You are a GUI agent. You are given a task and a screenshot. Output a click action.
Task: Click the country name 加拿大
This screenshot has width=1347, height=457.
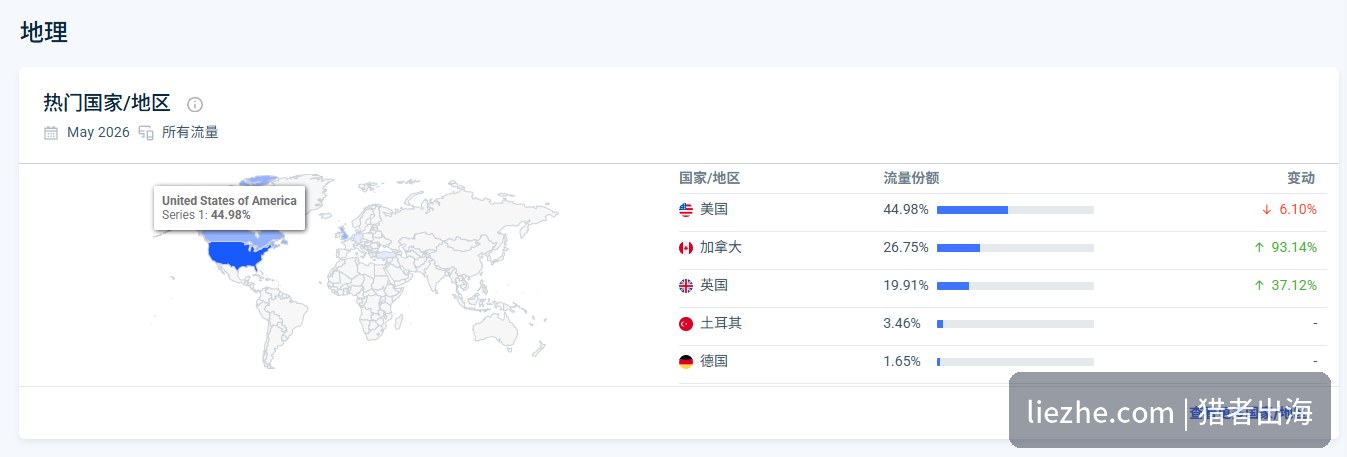(721, 248)
